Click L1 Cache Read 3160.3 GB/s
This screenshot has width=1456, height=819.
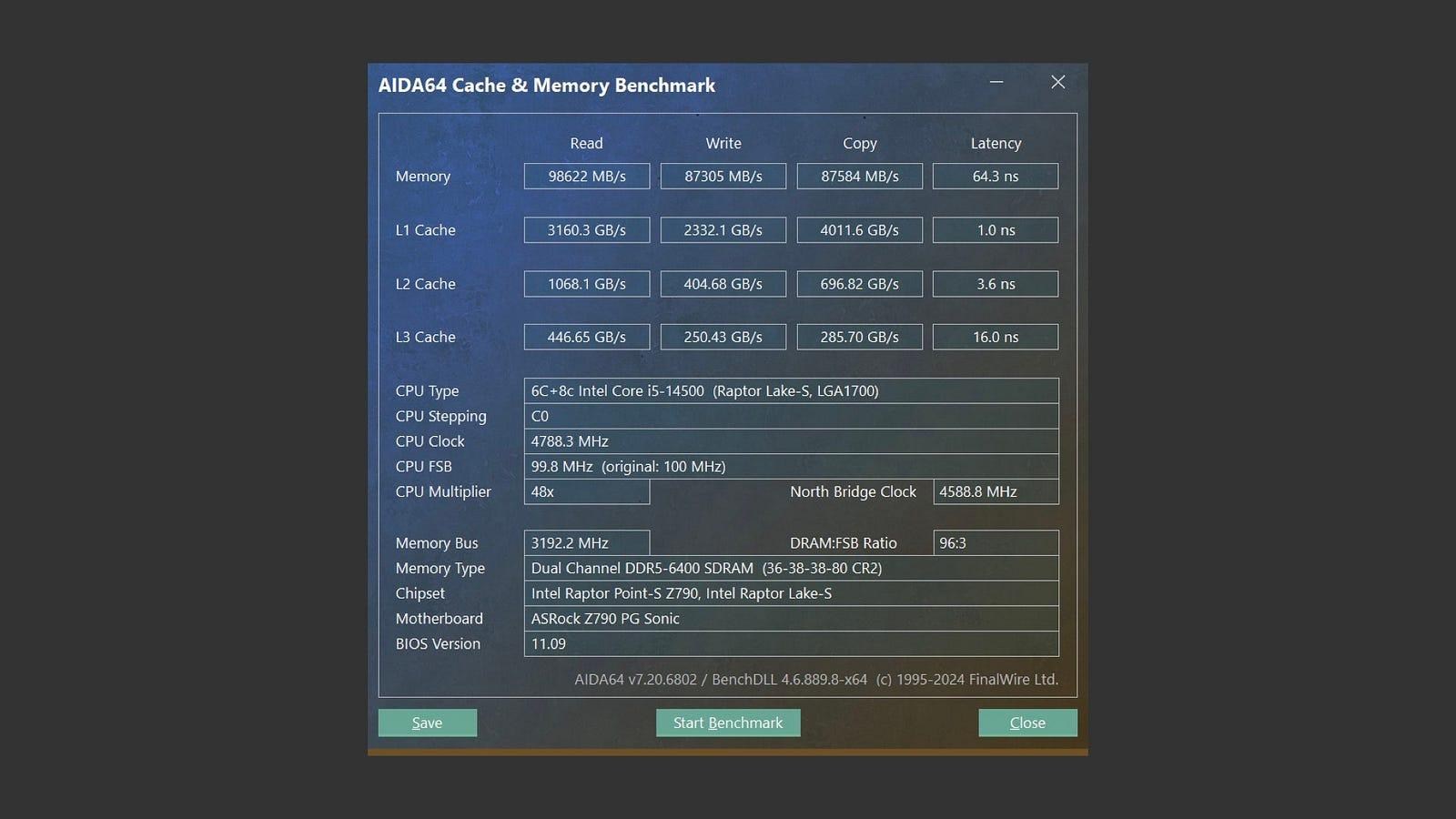[587, 229]
